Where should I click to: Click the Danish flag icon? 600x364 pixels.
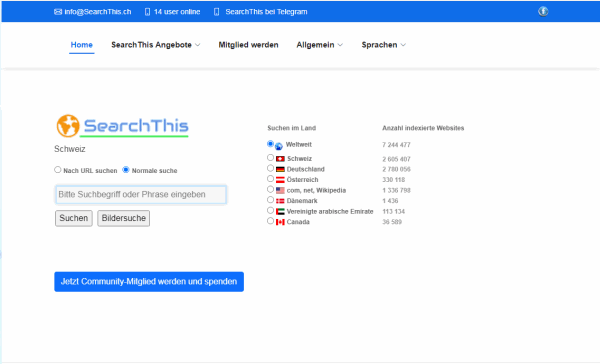(280, 201)
